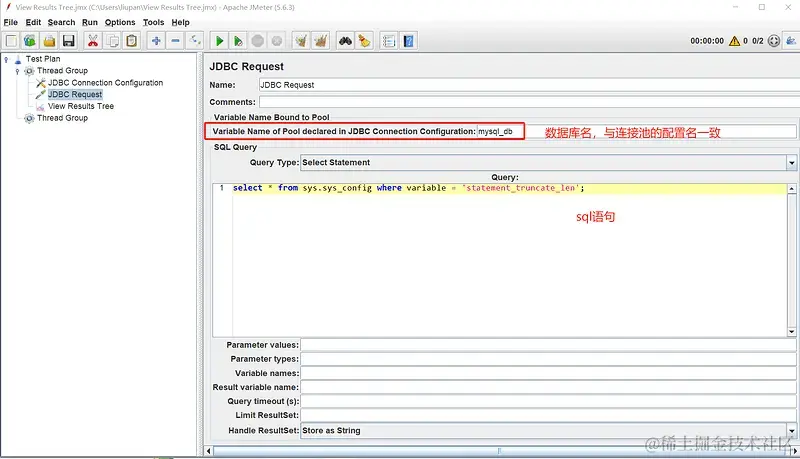The width and height of the screenshot is (800, 459).
Task: Open the Tools menu
Action: [x=153, y=22]
